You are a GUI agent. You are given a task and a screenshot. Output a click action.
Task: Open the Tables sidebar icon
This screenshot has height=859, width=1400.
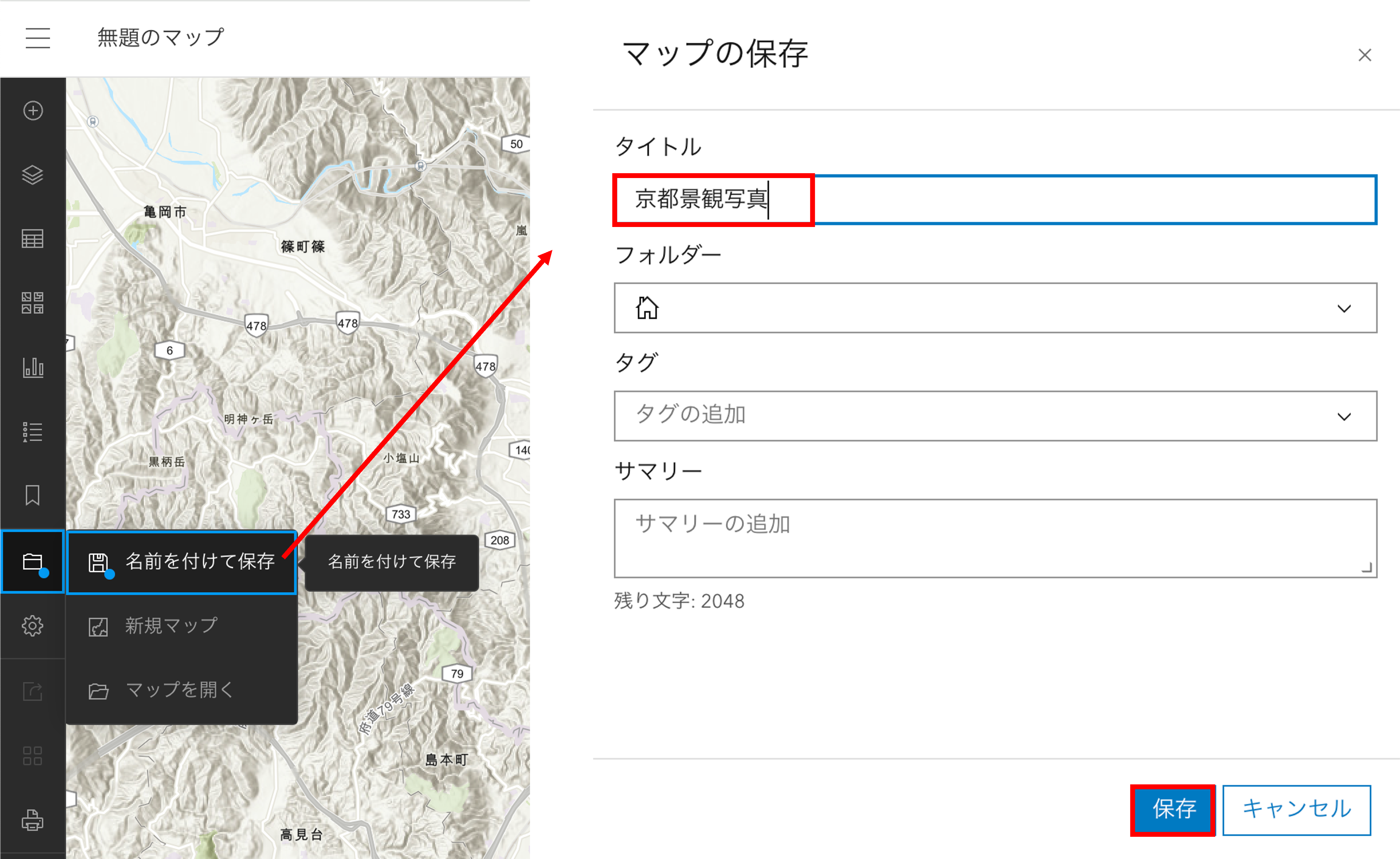coord(32,239)
